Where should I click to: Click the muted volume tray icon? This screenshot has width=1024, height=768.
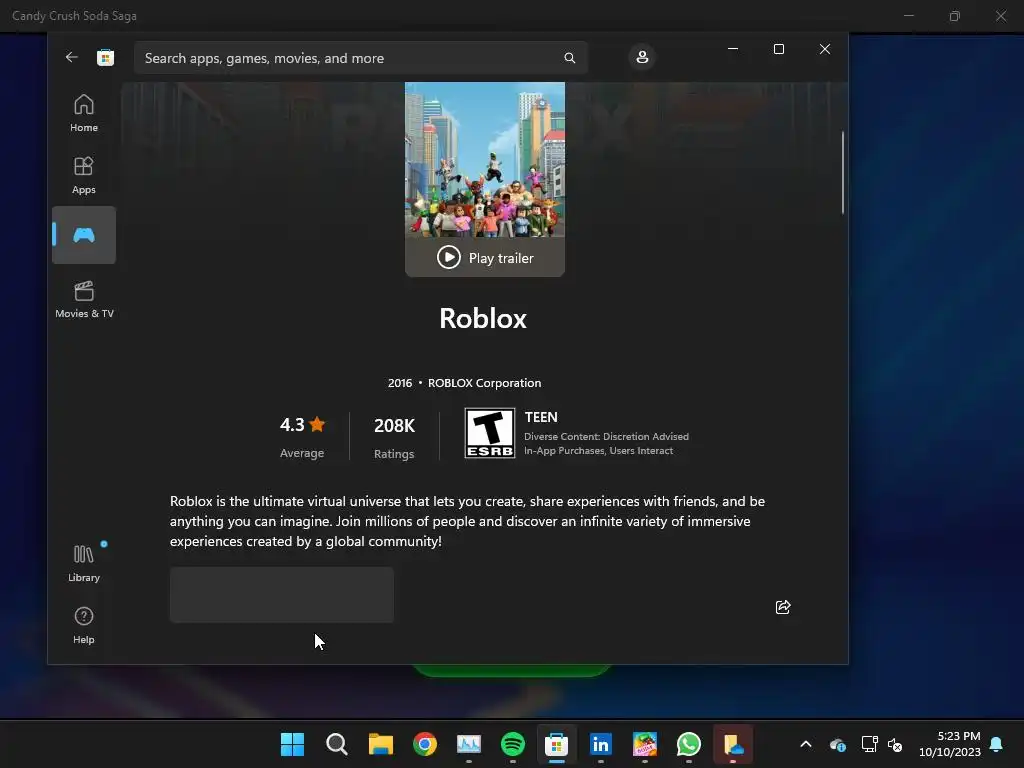[895, 744]
